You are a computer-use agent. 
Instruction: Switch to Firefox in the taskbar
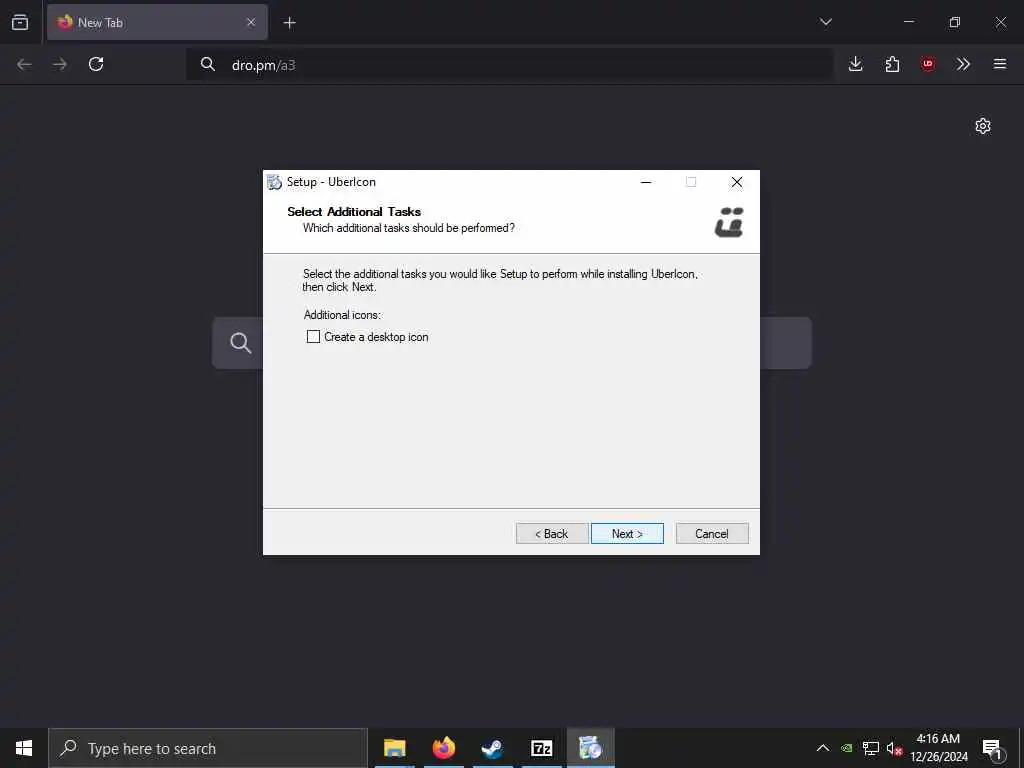443,748
